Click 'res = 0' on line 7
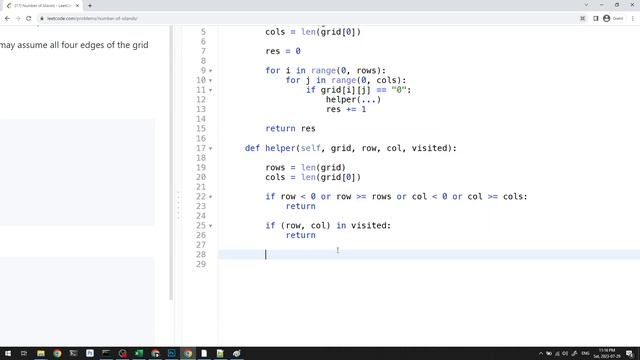This screenshot has height=360, width=640. click(283, 51)
